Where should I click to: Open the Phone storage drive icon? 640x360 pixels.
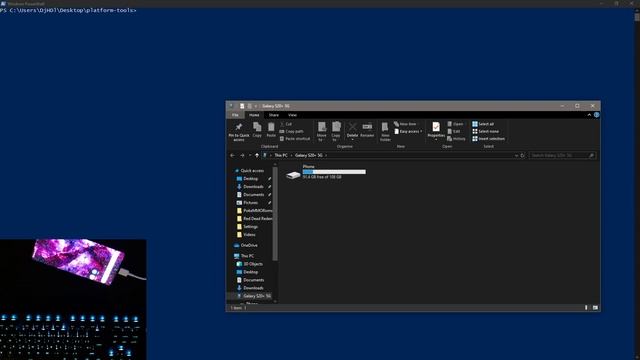point(293,175)
